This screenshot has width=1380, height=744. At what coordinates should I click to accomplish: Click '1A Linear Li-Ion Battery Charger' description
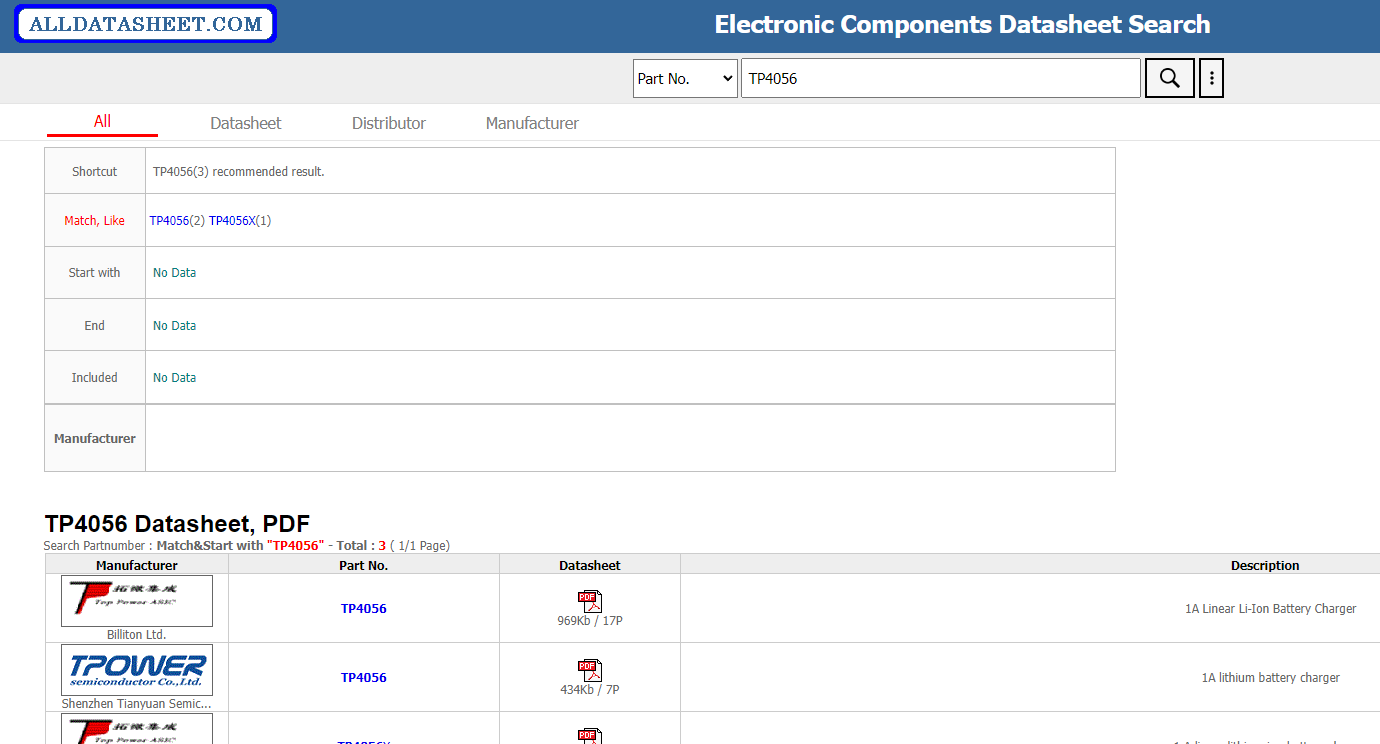click(1270, 608)
